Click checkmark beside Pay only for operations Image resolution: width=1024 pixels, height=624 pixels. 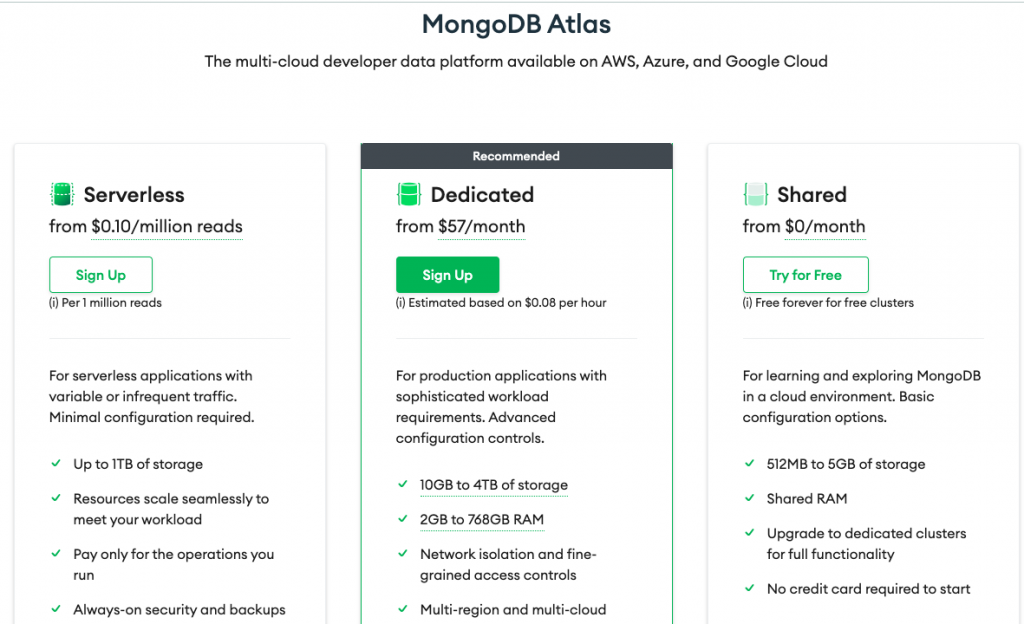point(56,554)
